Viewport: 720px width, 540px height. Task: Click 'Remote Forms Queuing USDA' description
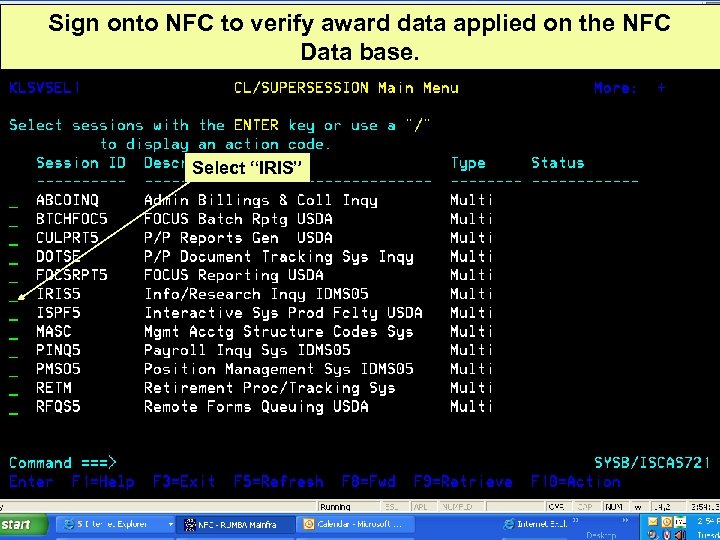pyautogui.click(x=256, y=407)
